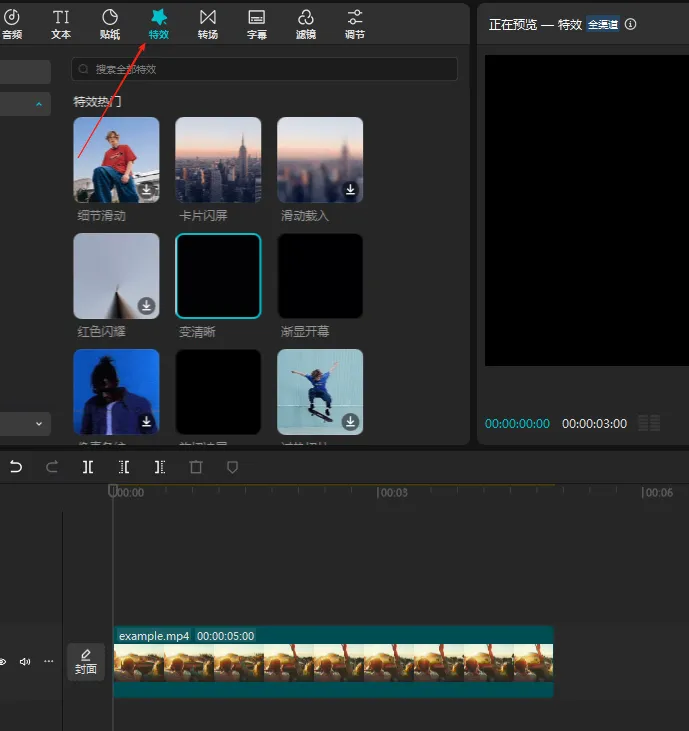This screenshot has width=689, height=731.
Task: Click the trash delete icon in timeline toolbar
Action: pyautogui.click(x=196, y=467)
